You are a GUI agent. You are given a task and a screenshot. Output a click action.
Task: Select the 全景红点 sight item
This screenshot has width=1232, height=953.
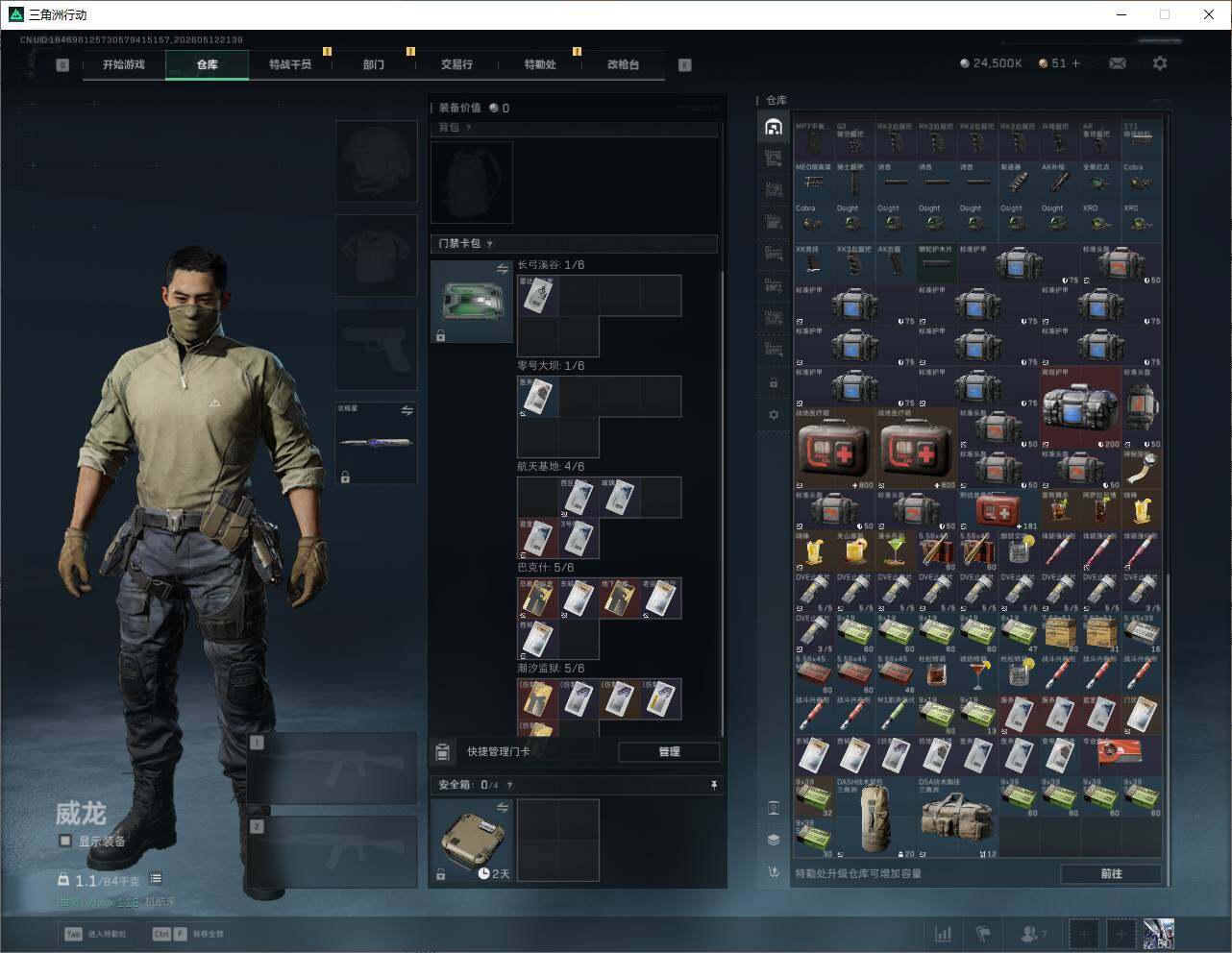pos(1101,182)
